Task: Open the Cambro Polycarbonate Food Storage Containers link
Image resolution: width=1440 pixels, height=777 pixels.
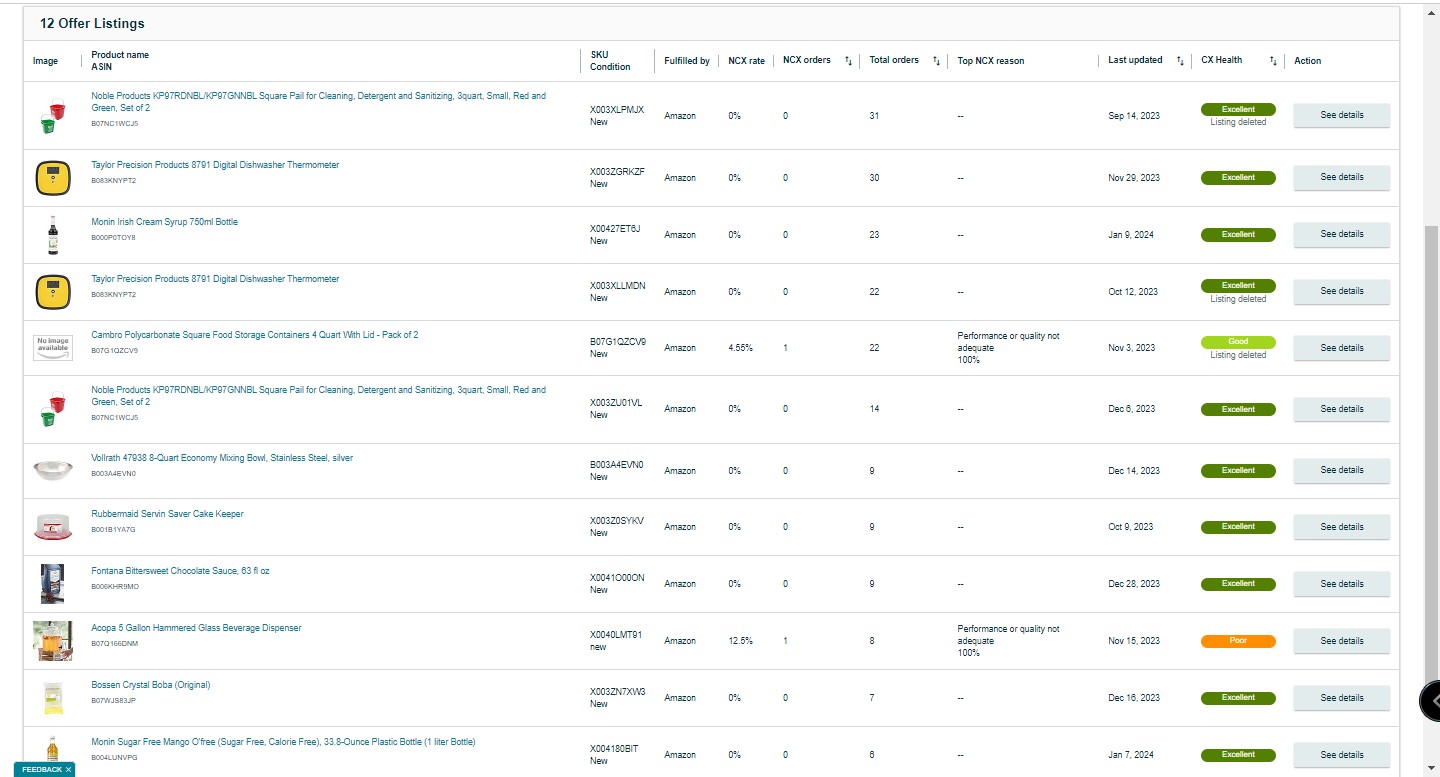Action: (254, 335)
